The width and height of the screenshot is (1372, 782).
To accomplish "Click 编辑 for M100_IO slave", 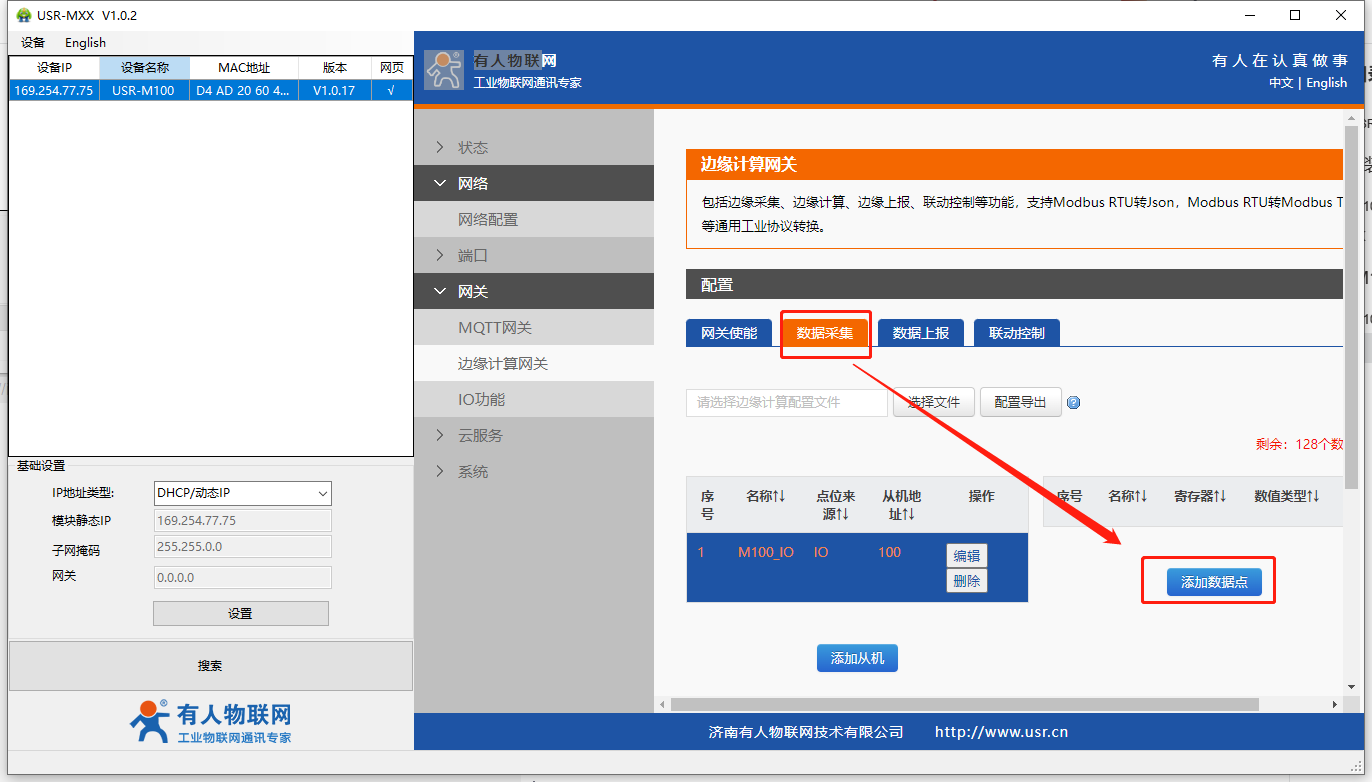I will 967,556.
